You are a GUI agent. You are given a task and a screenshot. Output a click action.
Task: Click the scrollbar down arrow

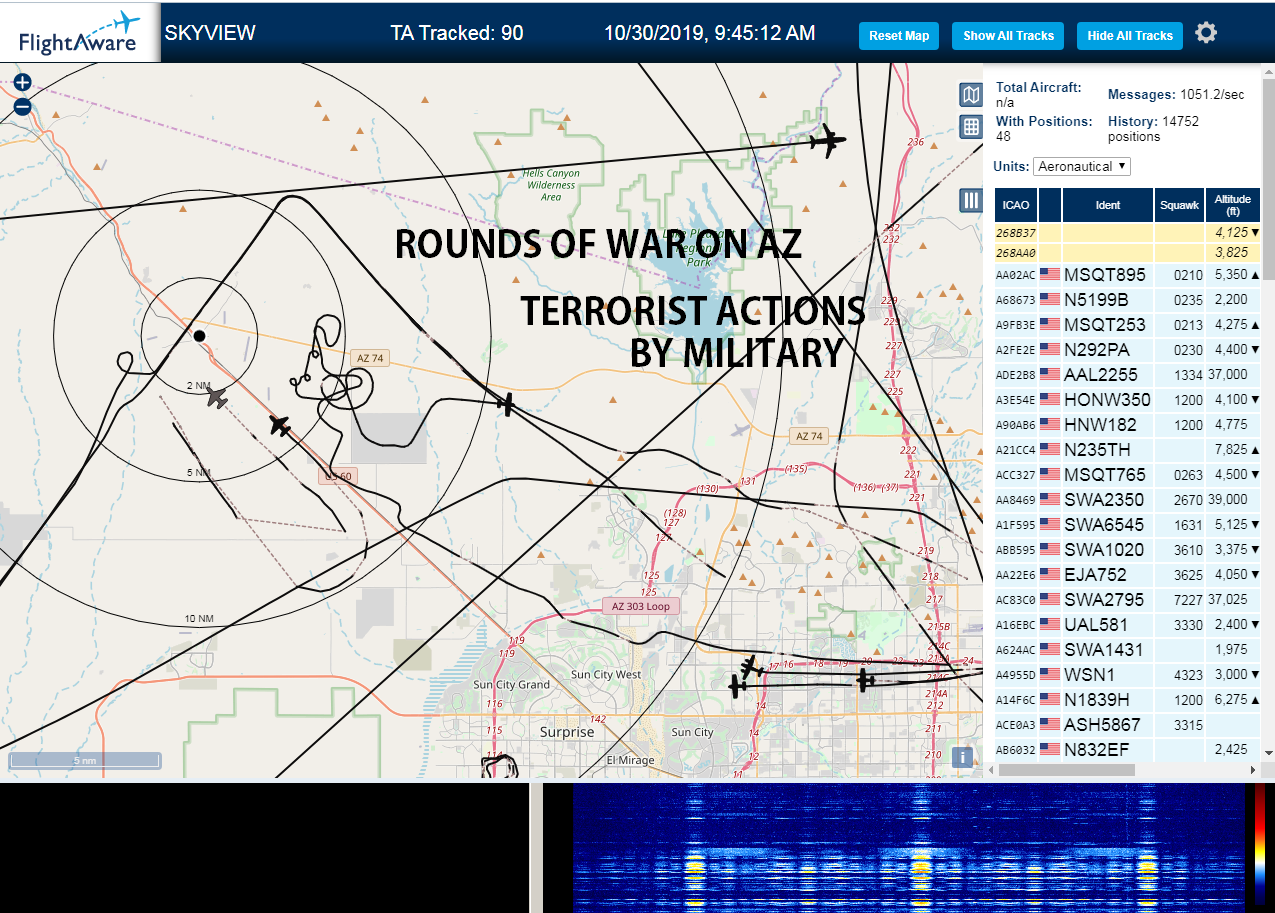click(1268, 753)
